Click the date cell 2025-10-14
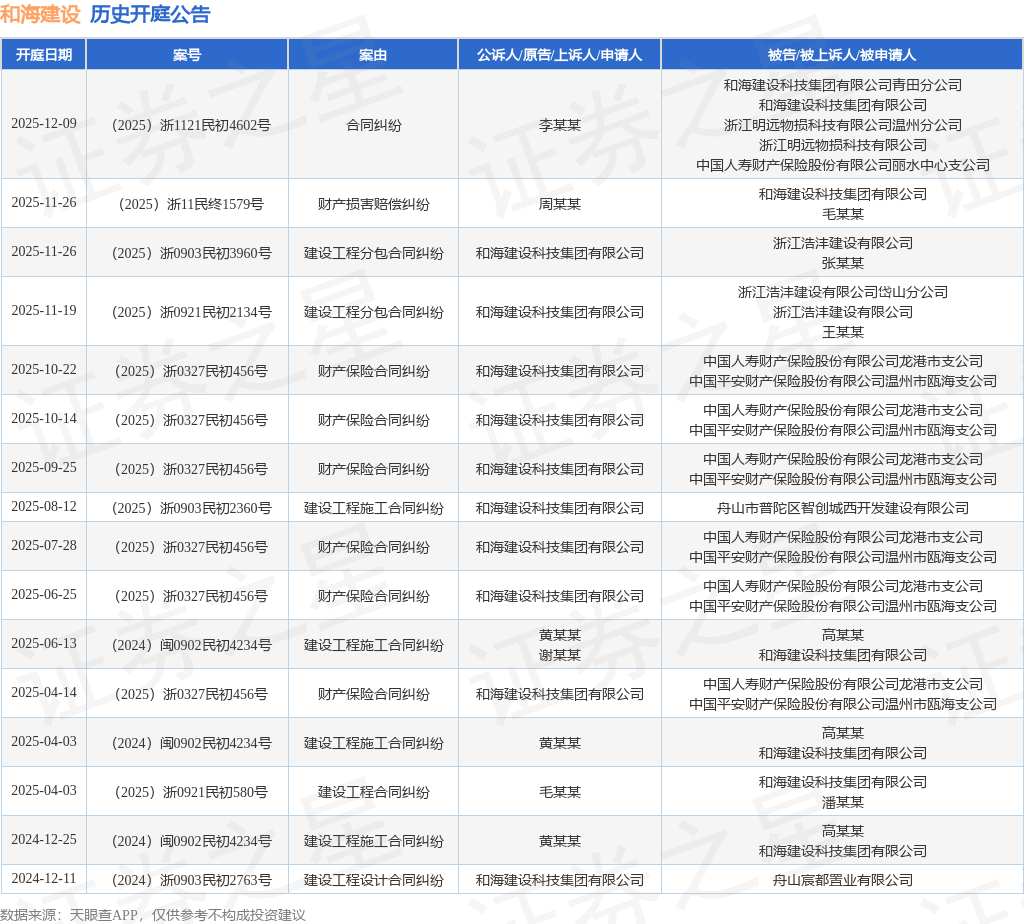1024x924 pixels. 44,419
